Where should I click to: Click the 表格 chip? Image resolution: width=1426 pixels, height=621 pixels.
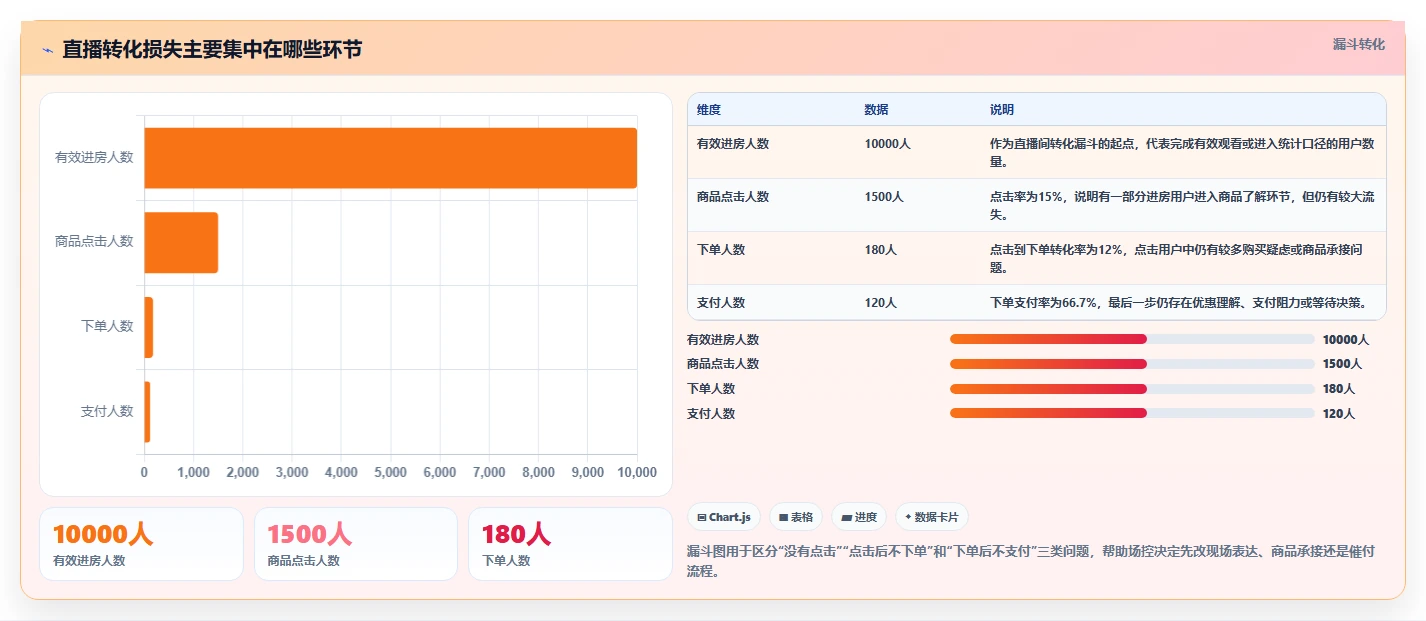click(x=796, y=517)
